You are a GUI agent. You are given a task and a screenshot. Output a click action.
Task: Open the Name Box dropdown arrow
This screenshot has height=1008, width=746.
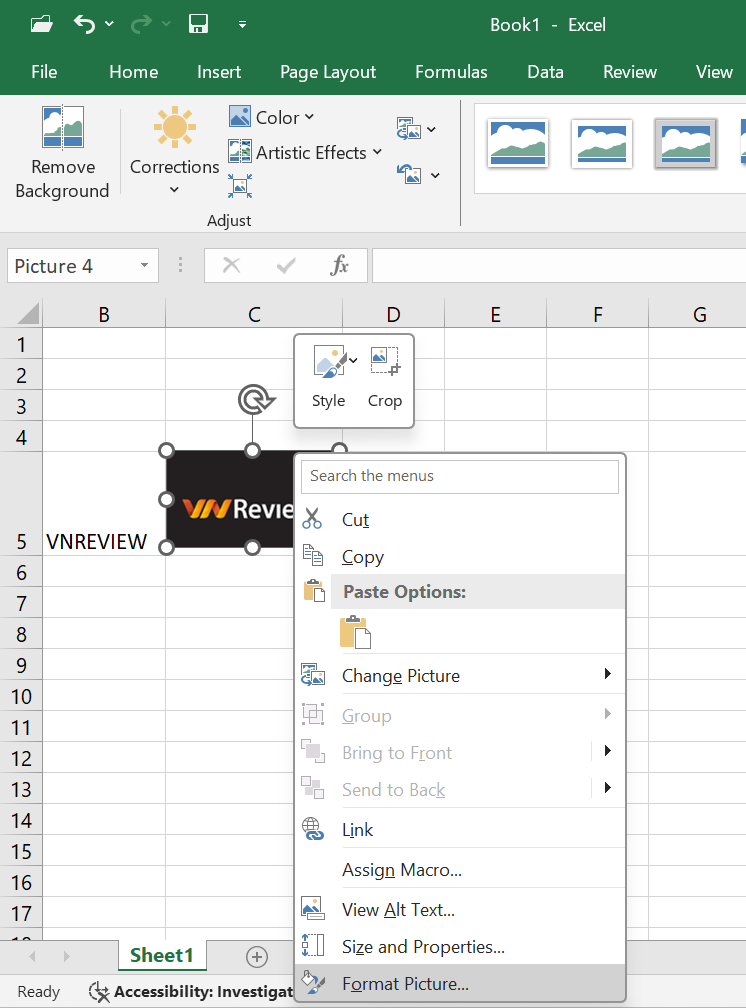coord(144,266)
